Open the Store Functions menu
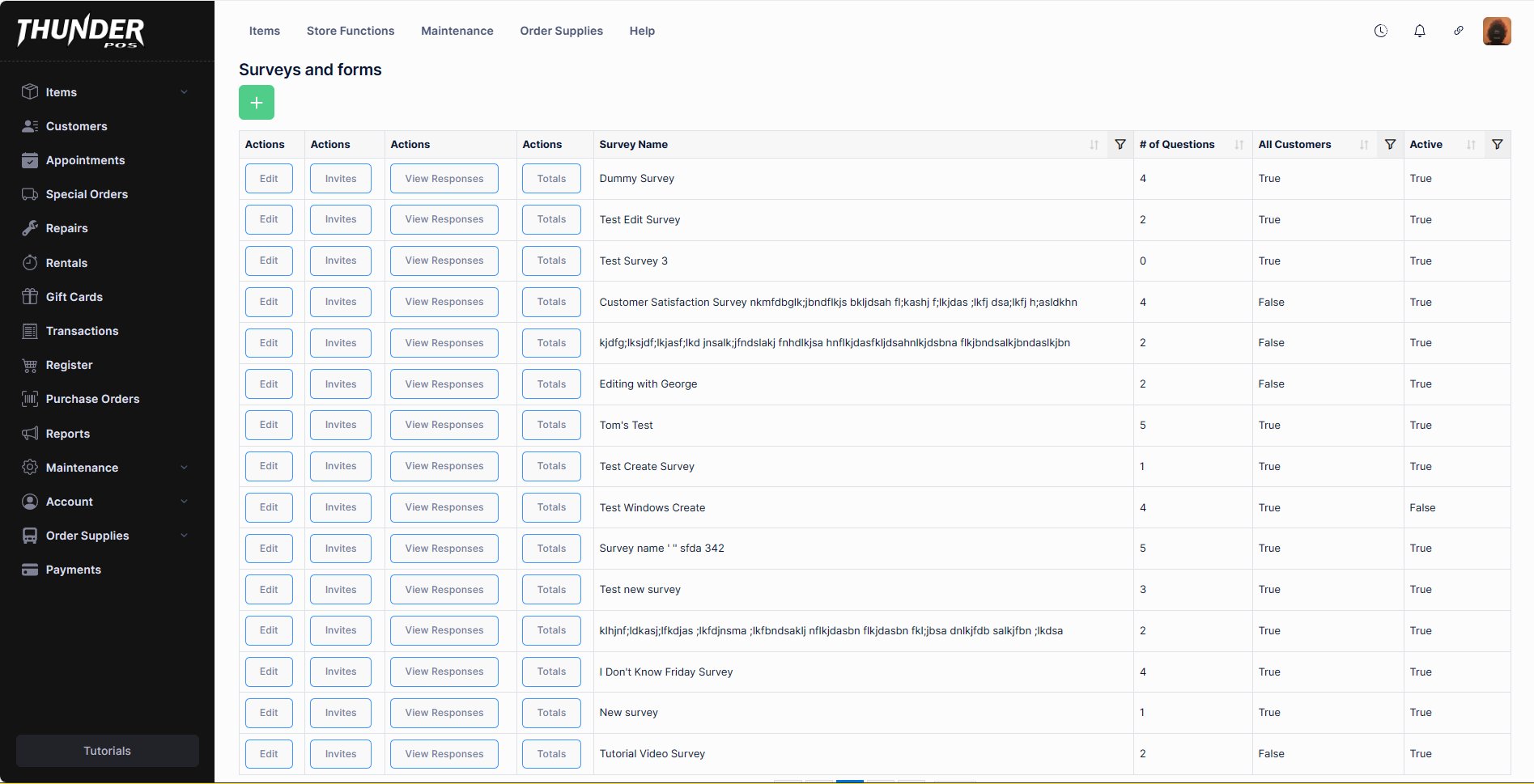This screenshot has width=1534, height=784. (x=350, y=31)
